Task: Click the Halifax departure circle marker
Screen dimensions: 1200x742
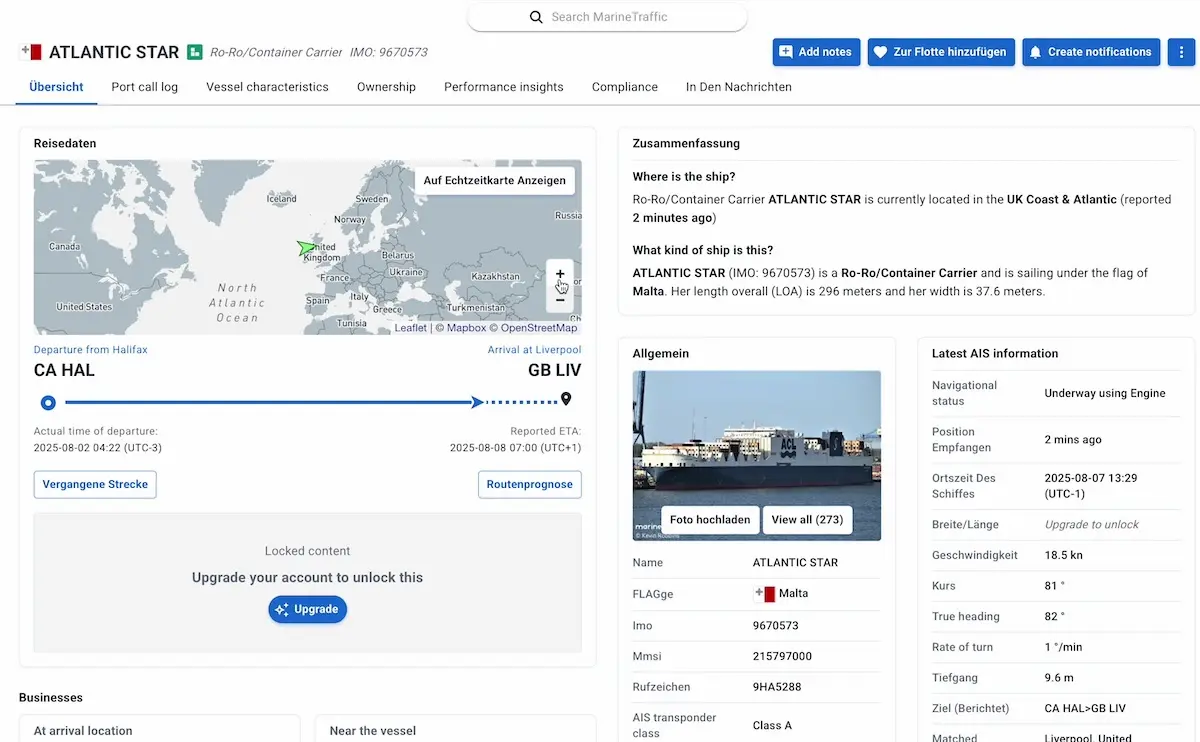Action: pyautogui.click(x=48, y=402)
